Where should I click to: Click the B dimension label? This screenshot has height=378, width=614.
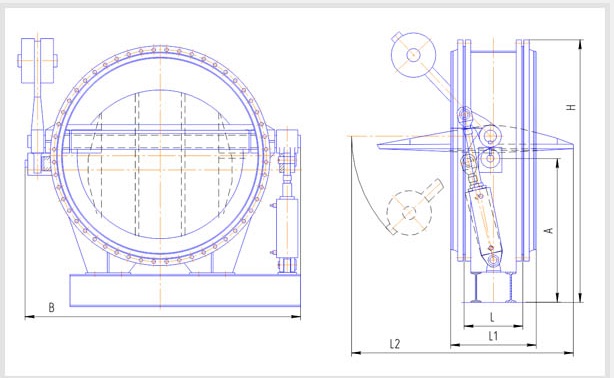[51, 307]
